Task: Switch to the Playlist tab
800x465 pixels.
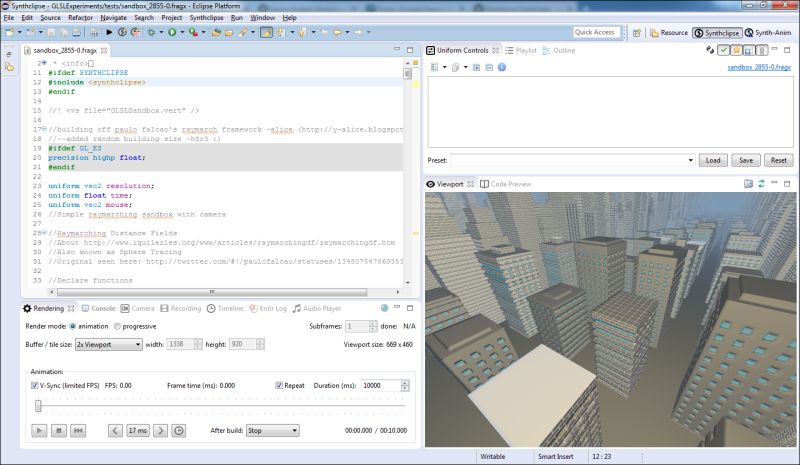Action: (521, 51)
